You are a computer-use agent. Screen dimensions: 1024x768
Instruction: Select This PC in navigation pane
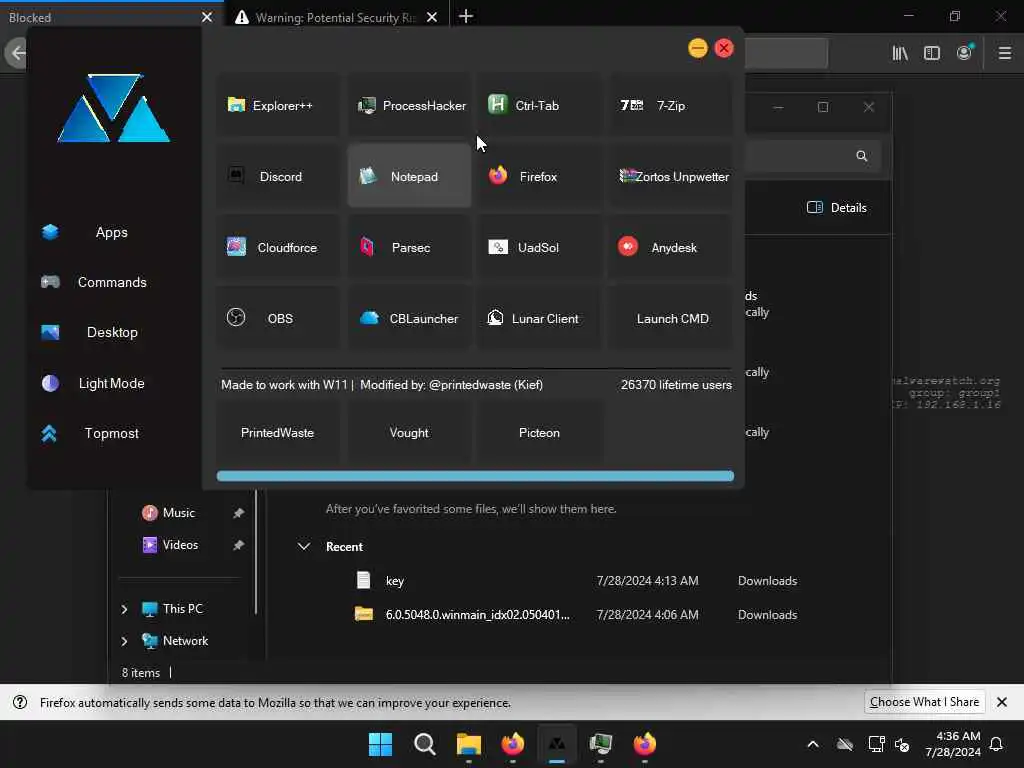tap(183, 609)
